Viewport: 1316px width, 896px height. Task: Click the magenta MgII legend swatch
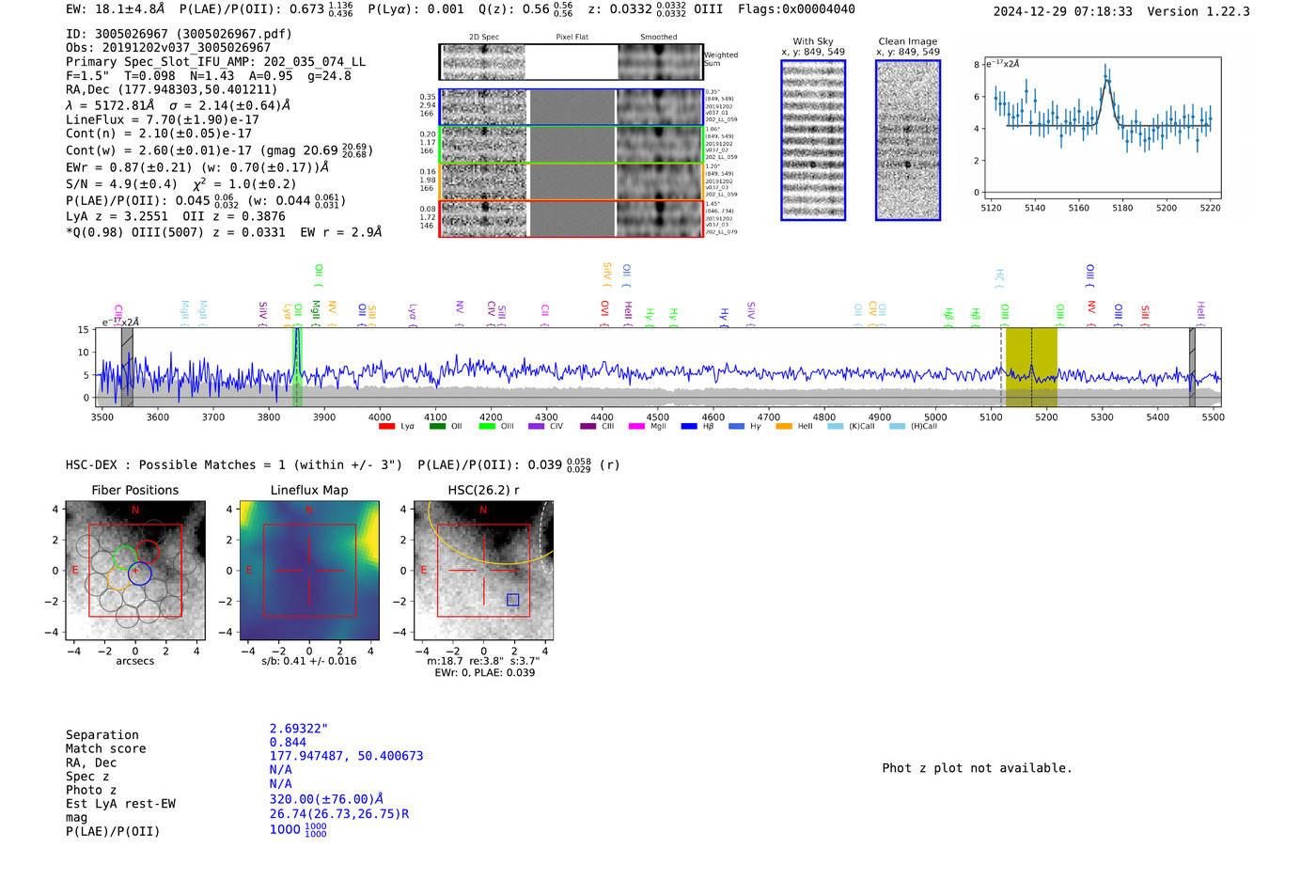pos(637,427)
